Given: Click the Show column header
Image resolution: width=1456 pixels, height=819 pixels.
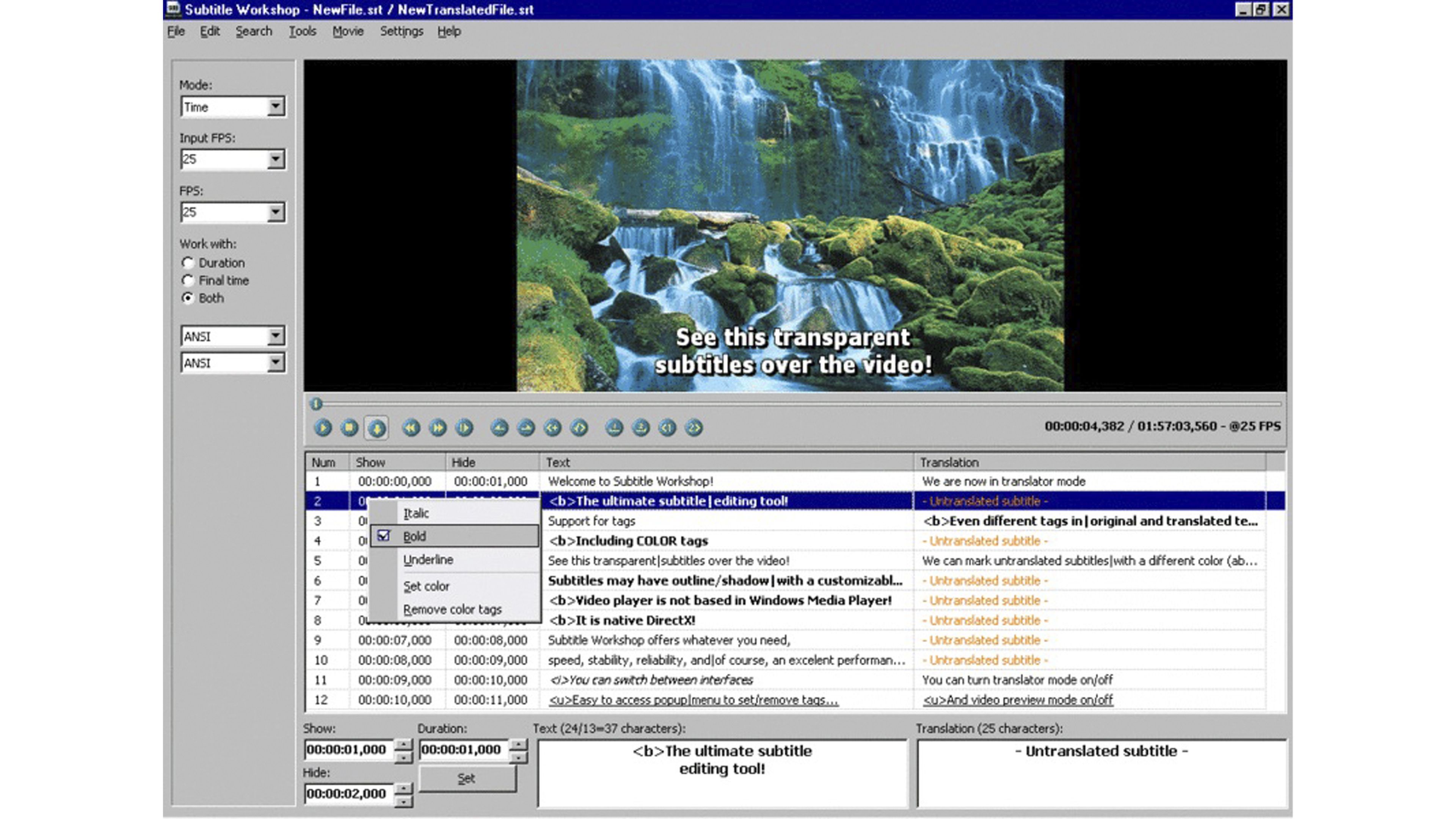Looking at the screenshot, I should 397,462.
